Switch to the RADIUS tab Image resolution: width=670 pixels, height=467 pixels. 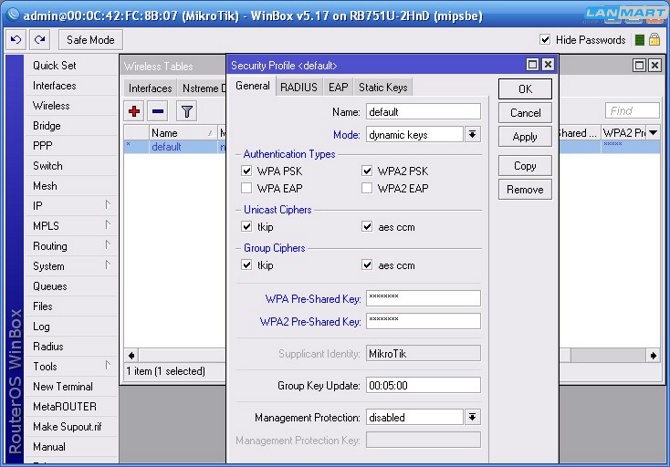(x=299, y=87)
